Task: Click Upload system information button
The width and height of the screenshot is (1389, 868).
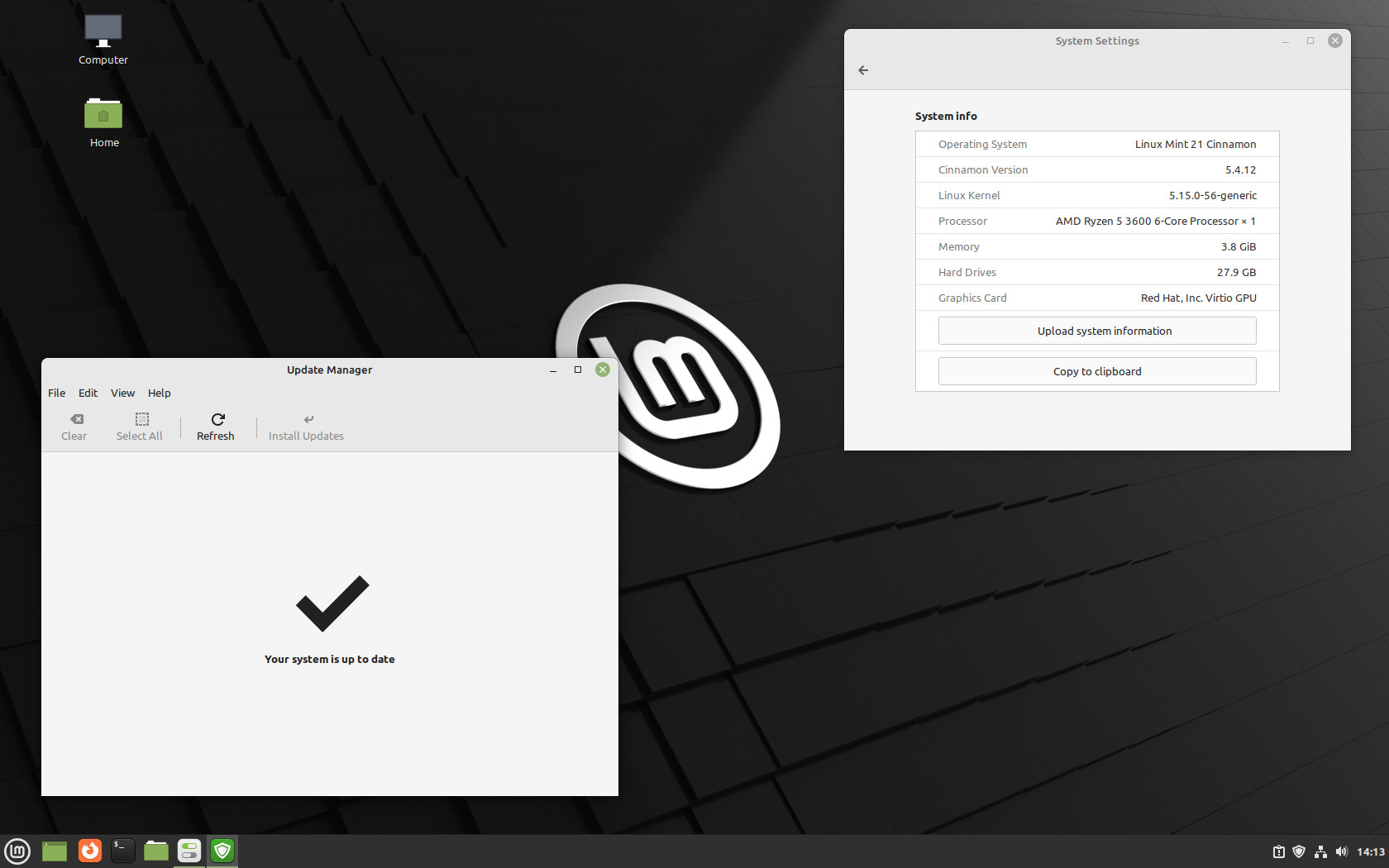Action: click(x=1097, y=331)
